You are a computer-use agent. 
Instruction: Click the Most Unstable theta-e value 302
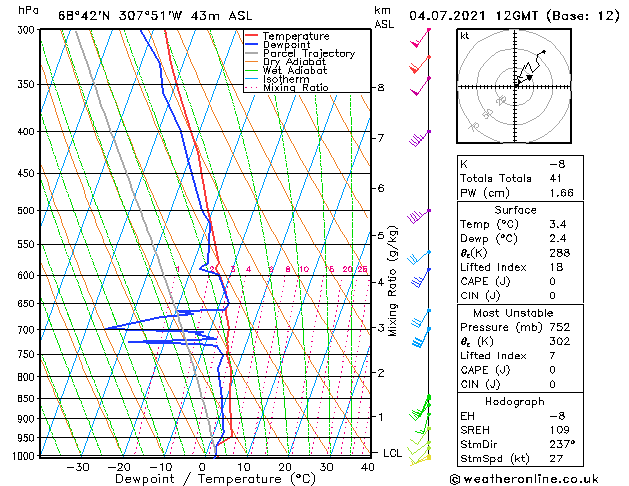pyautogui.click(x=560, y=341)
